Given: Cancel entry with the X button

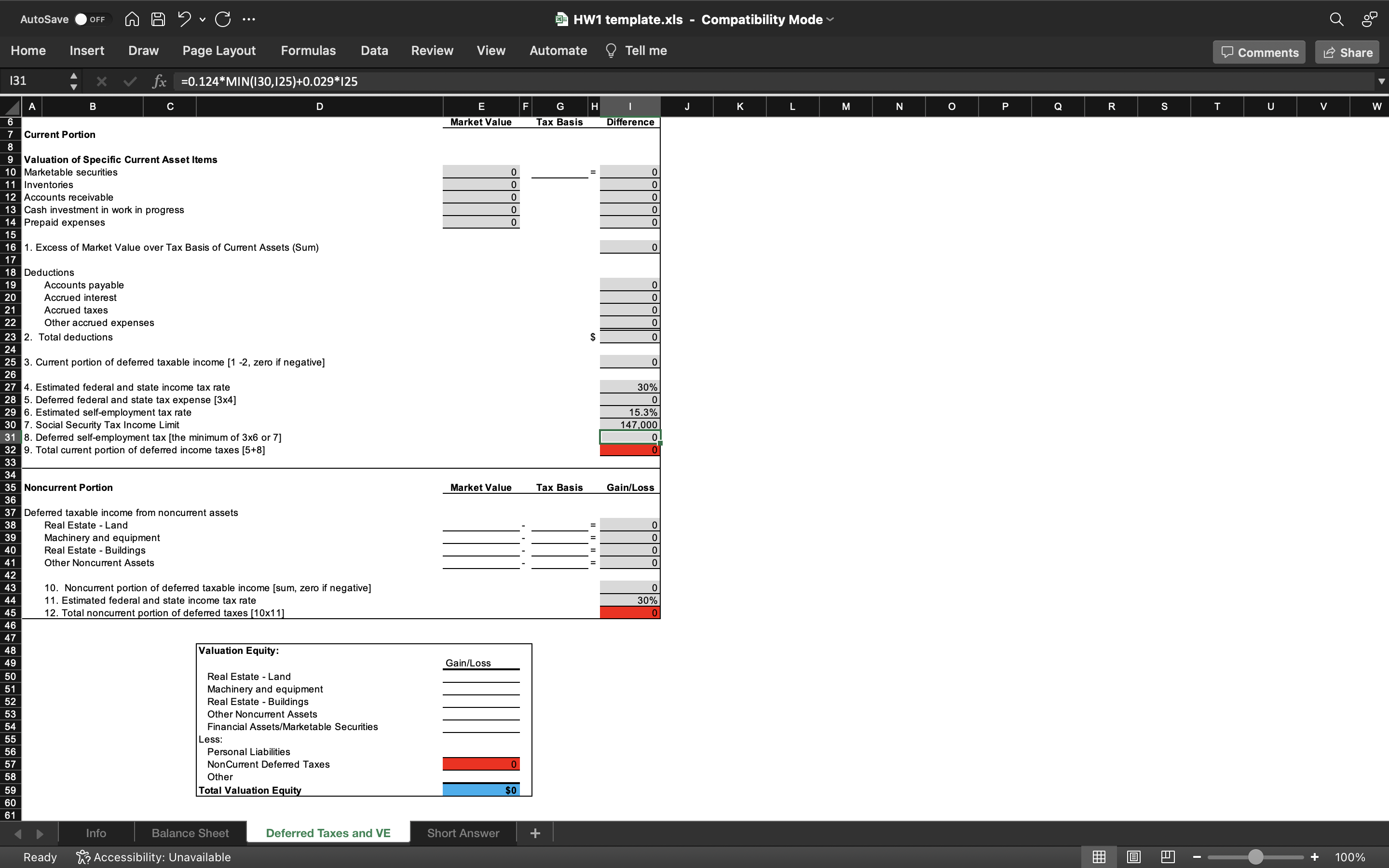Looking at the screenshot, I should tap(102, 81).
